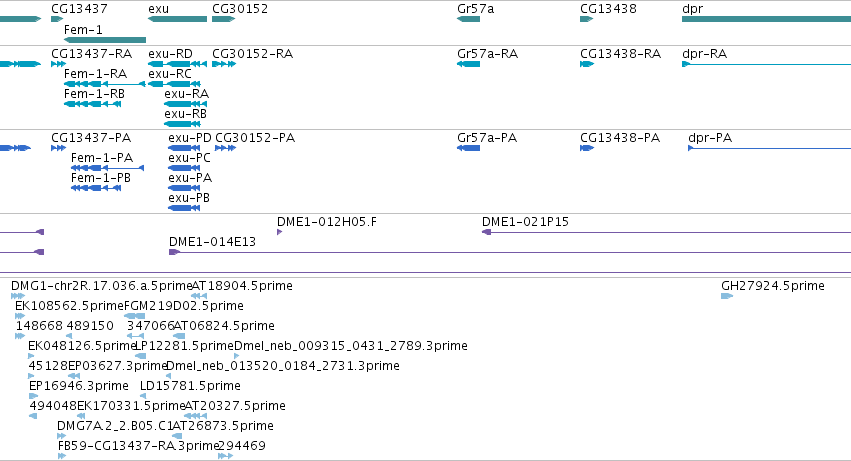Open the DME1-014E13 feature label
851x461 pixels.
coord(212,242)
